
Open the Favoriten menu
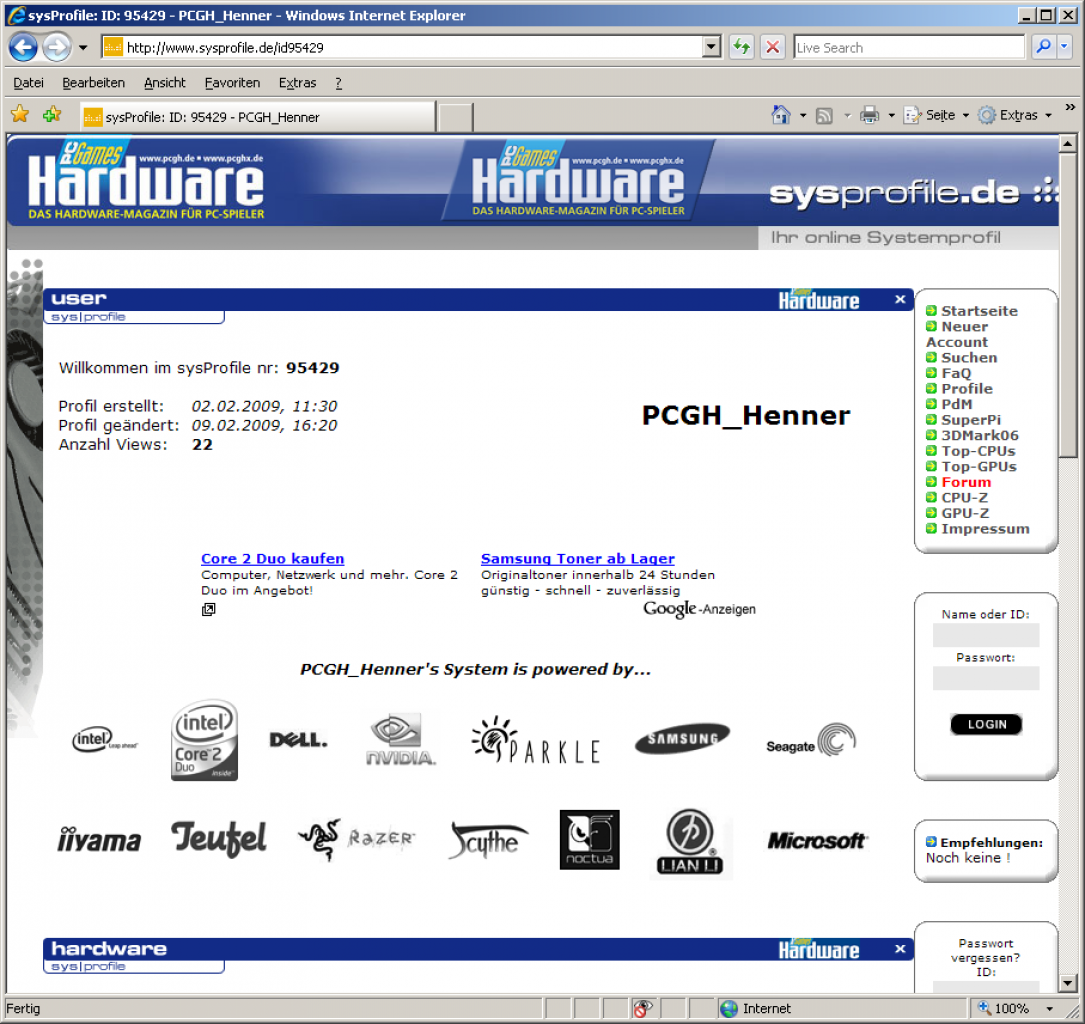pyautogui.click(x=232, y=82)
